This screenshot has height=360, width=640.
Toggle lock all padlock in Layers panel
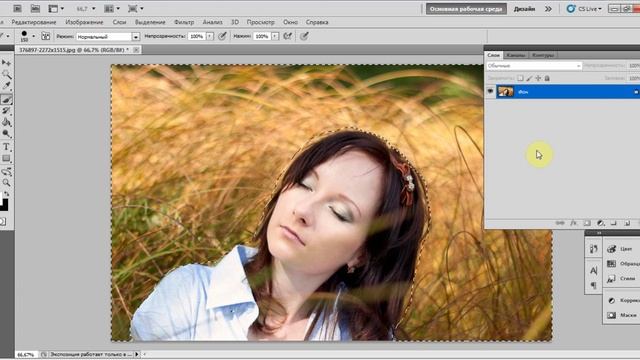547,78
